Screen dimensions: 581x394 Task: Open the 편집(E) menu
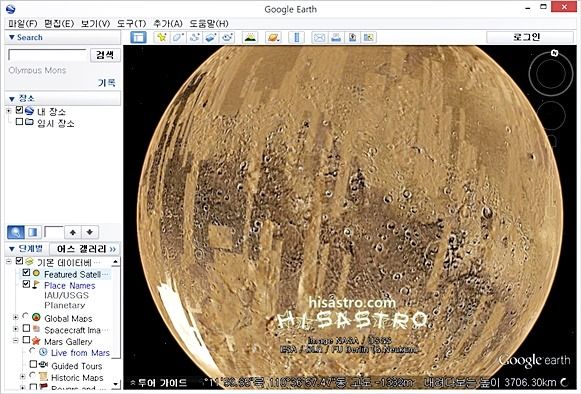[59, 24]
